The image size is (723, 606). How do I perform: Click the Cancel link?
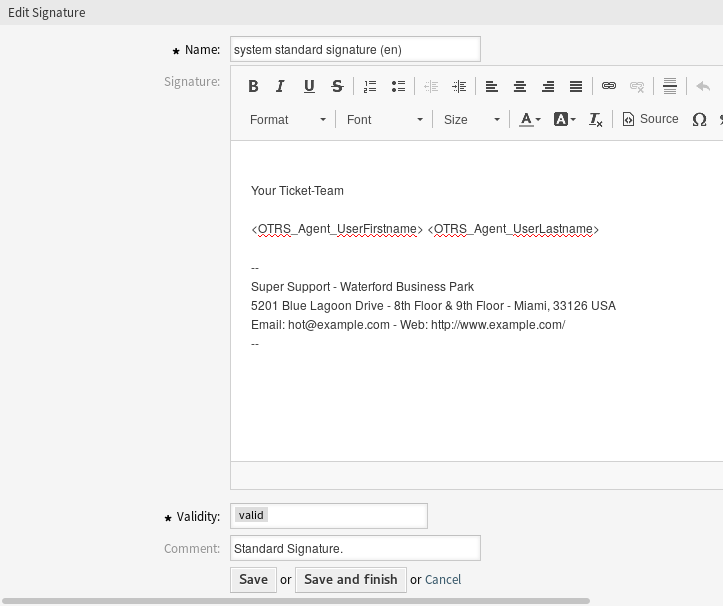tap(443, 580)
